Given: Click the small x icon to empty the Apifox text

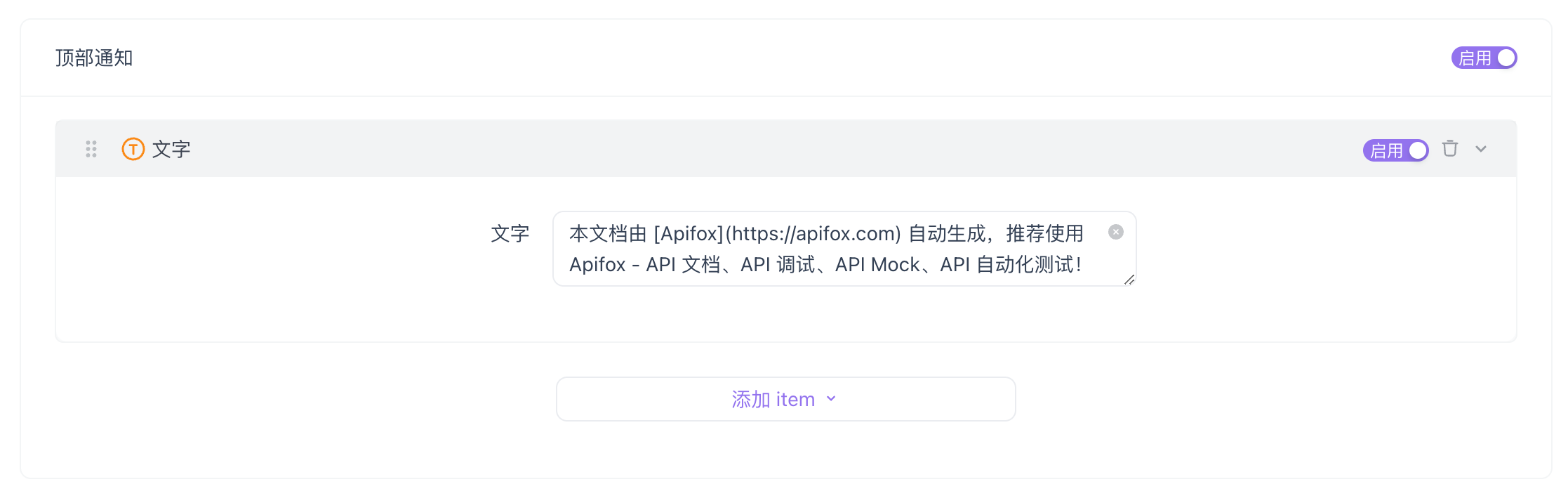Looking at the screenshot, I should 1116,232.
